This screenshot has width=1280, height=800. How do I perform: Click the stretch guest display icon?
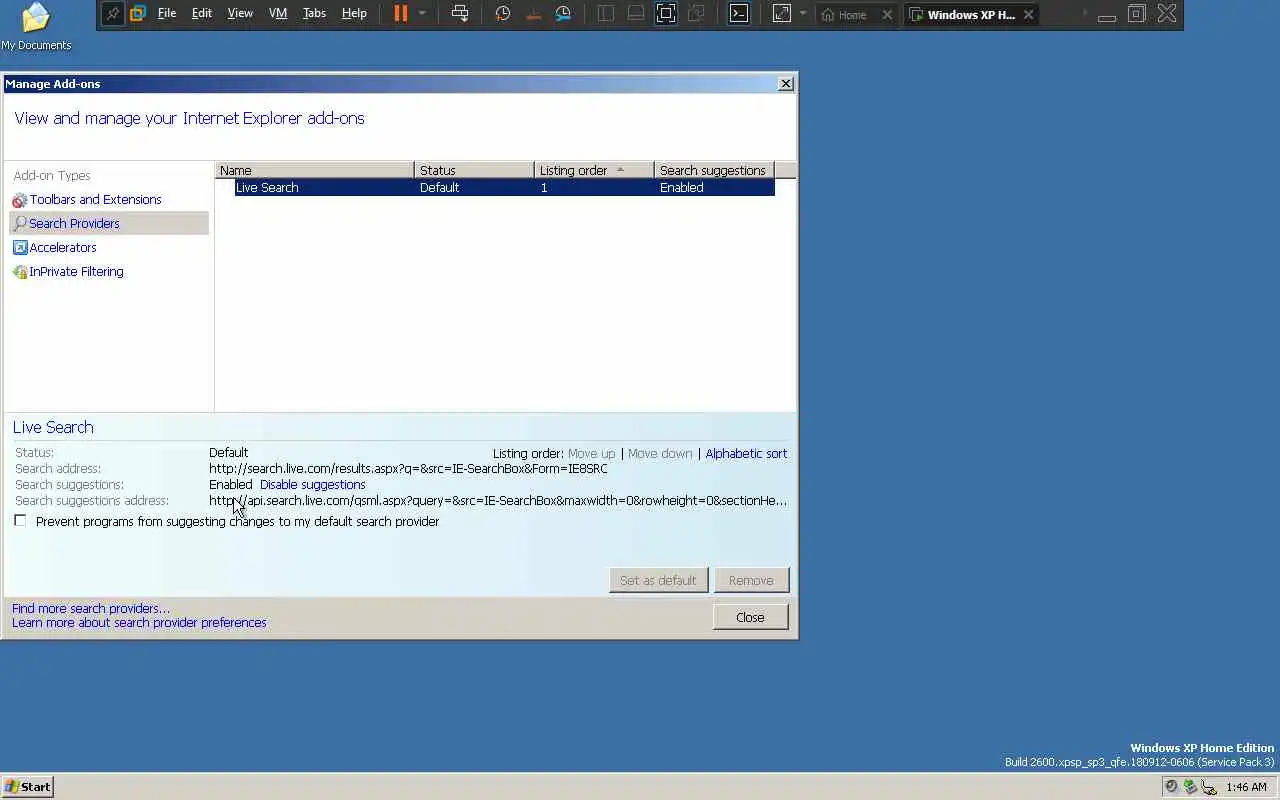781,14
